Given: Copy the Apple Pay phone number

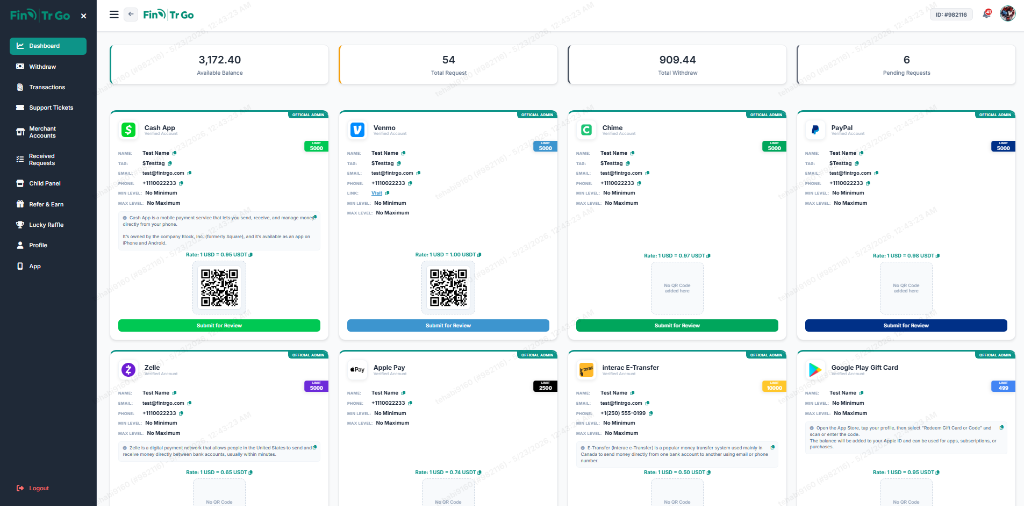Looking at the screenshot, I should pyautogui.click(x=409, y=403).
